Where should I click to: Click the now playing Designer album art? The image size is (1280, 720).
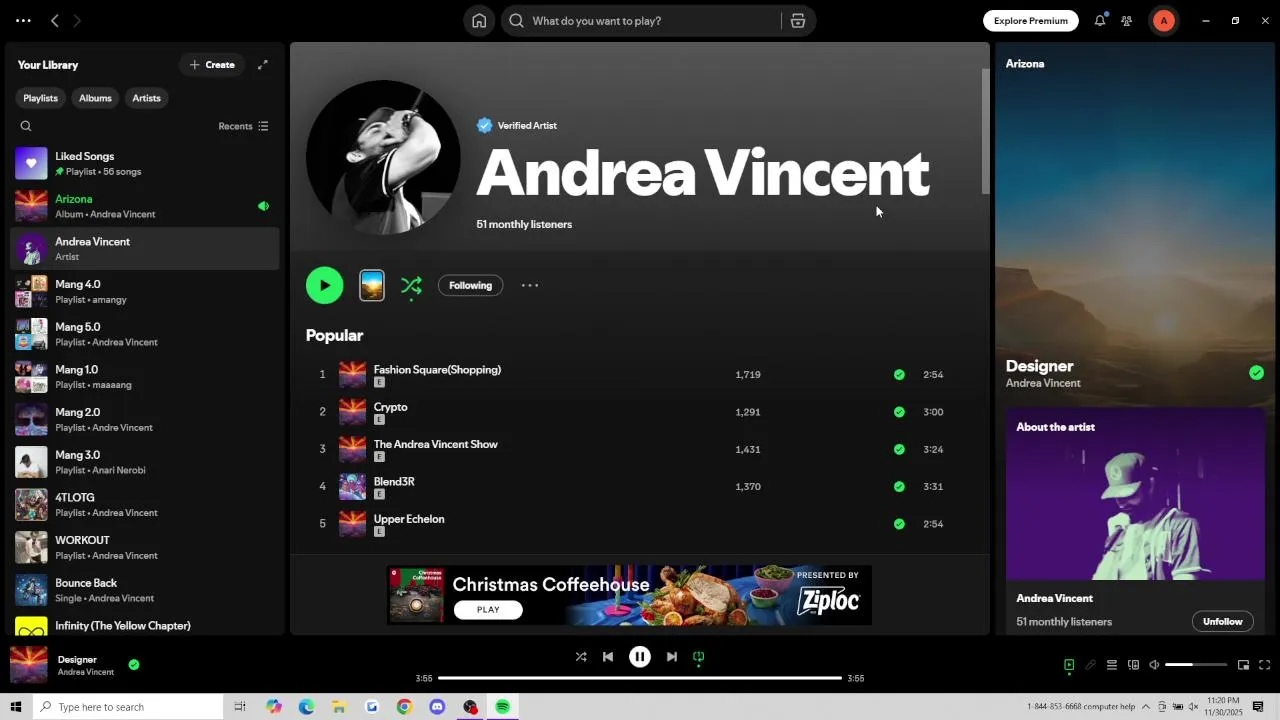coord(29,665)
